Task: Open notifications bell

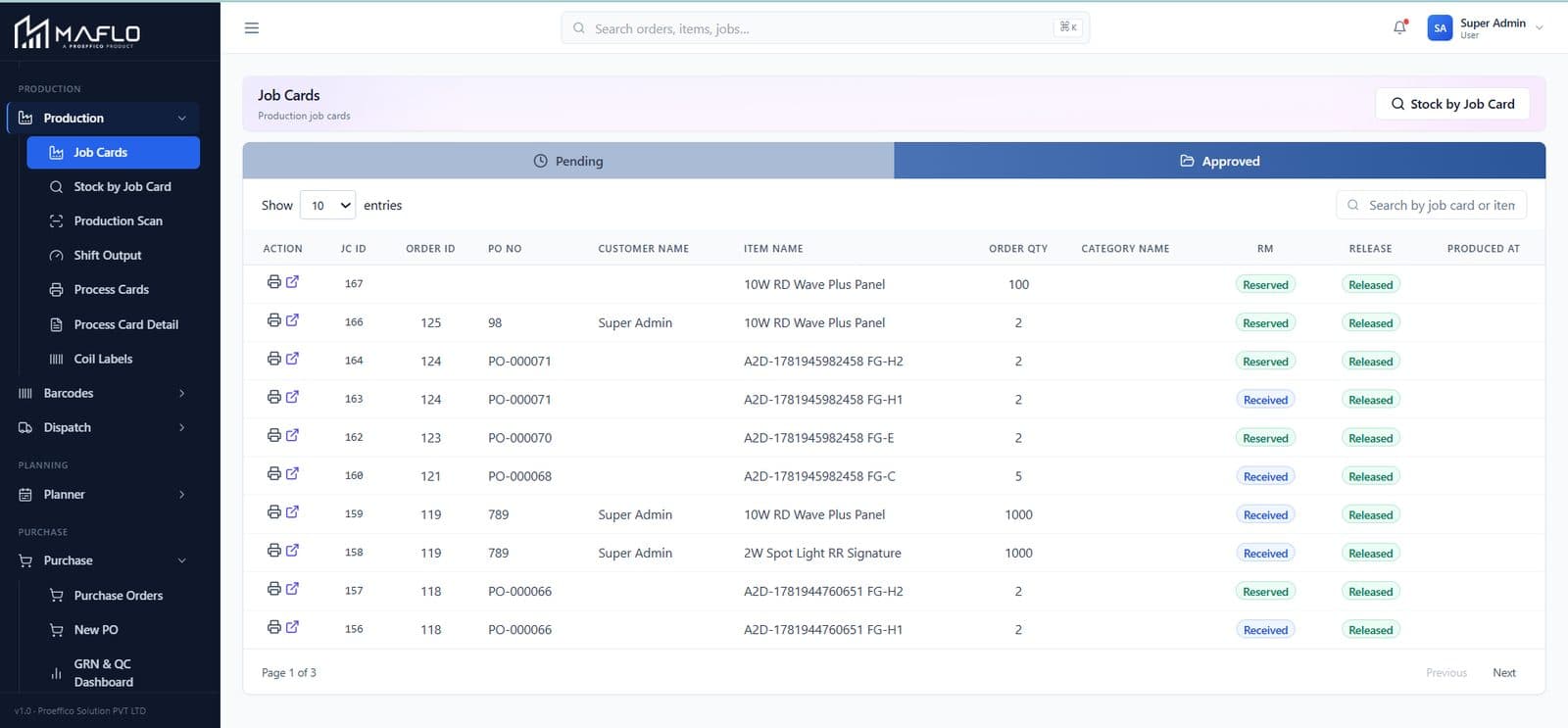Action: 1399,27
